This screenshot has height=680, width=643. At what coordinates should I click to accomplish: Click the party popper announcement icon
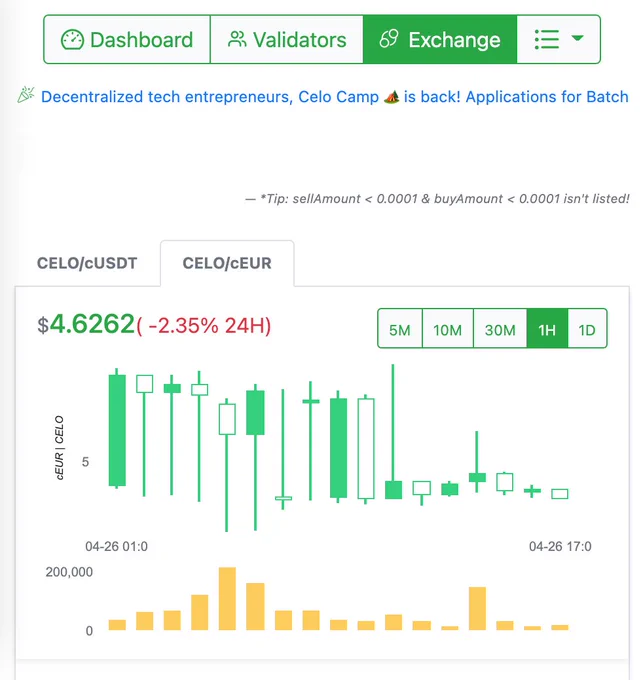pos(26,95)
